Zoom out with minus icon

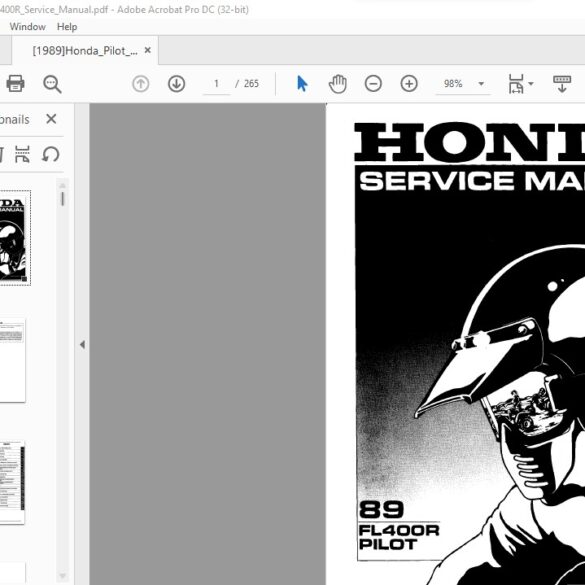(x=373, y=84)
